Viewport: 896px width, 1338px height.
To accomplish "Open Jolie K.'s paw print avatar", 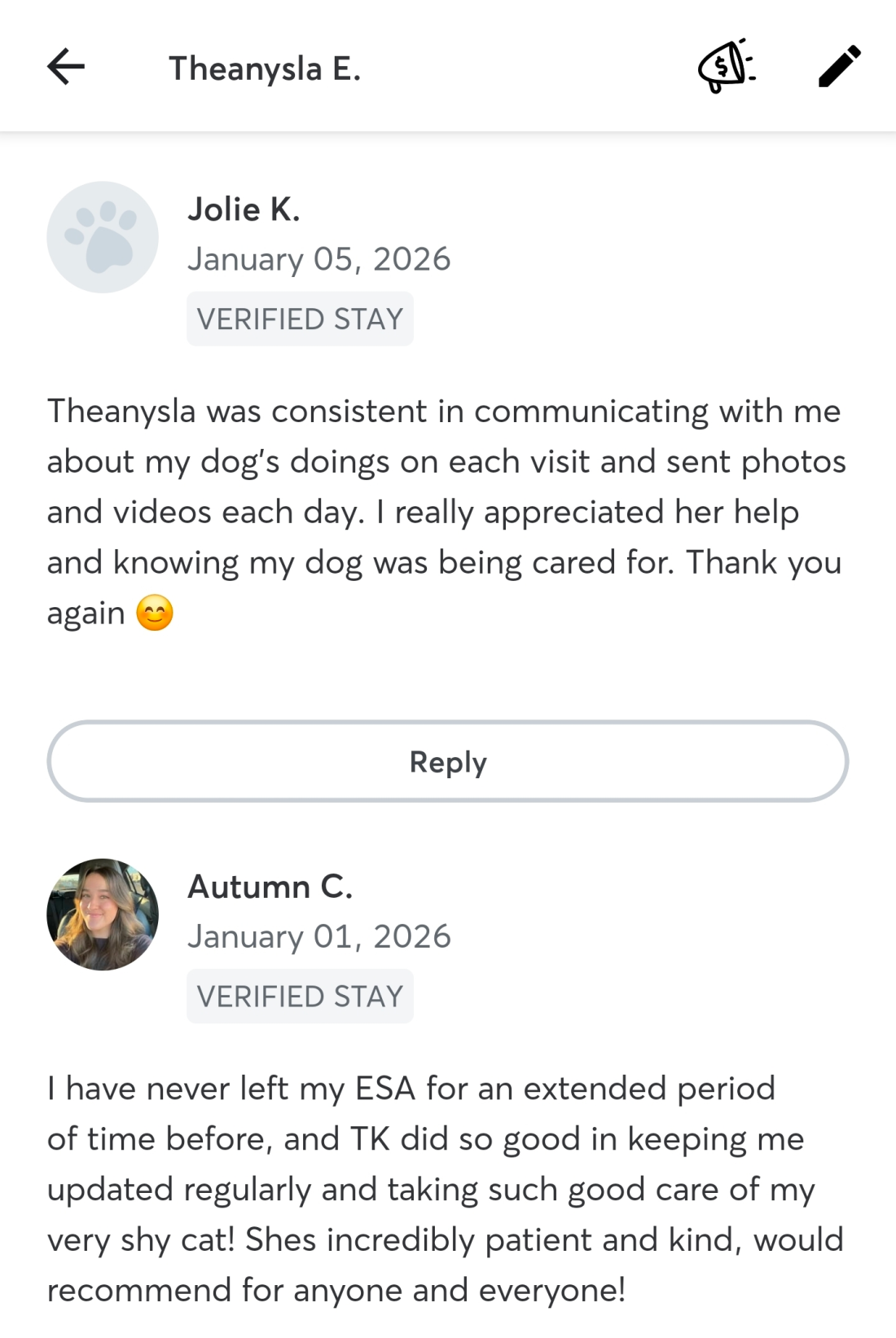I will [103, 237].
